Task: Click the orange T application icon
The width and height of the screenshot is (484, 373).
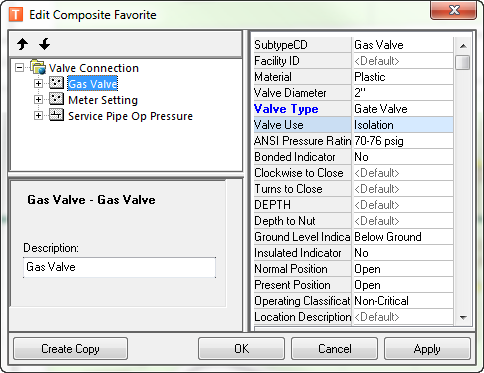Action: point(16,15)
